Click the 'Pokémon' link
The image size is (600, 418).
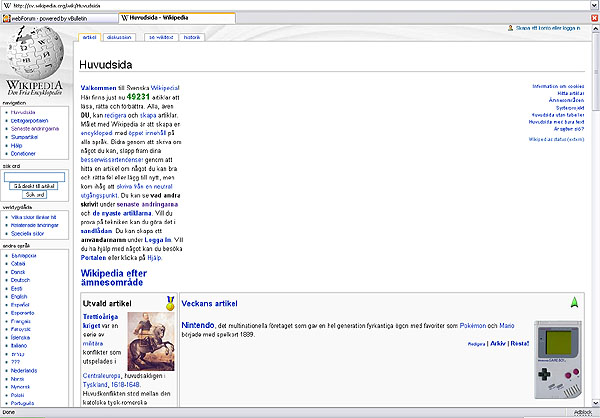coord(473,326)
